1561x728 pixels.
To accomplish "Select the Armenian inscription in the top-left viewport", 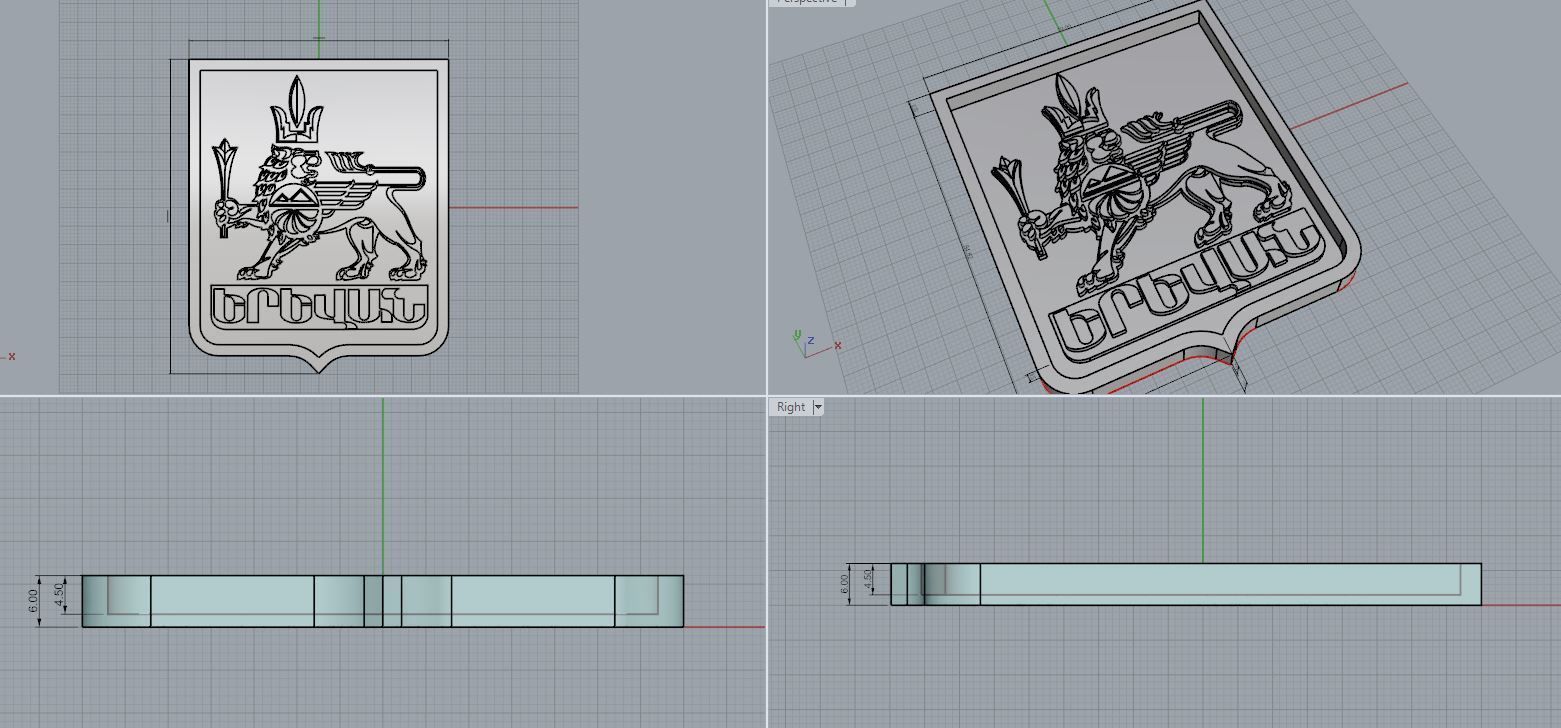I will pyautogui.click(x=319, y=305).
